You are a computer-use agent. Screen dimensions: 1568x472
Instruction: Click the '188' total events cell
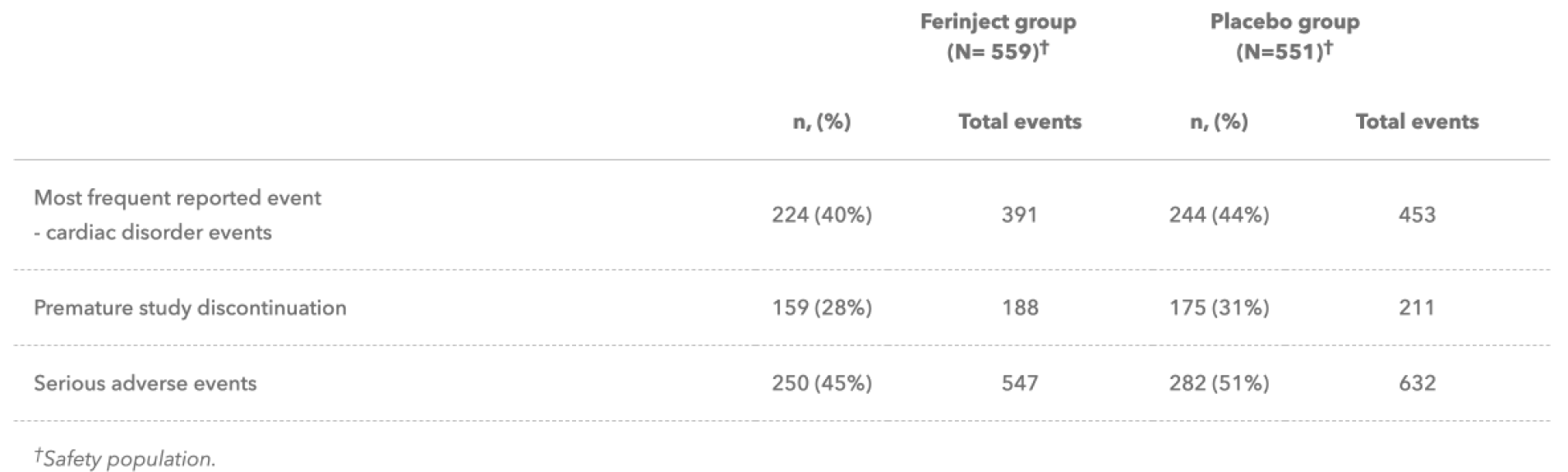1019,308
